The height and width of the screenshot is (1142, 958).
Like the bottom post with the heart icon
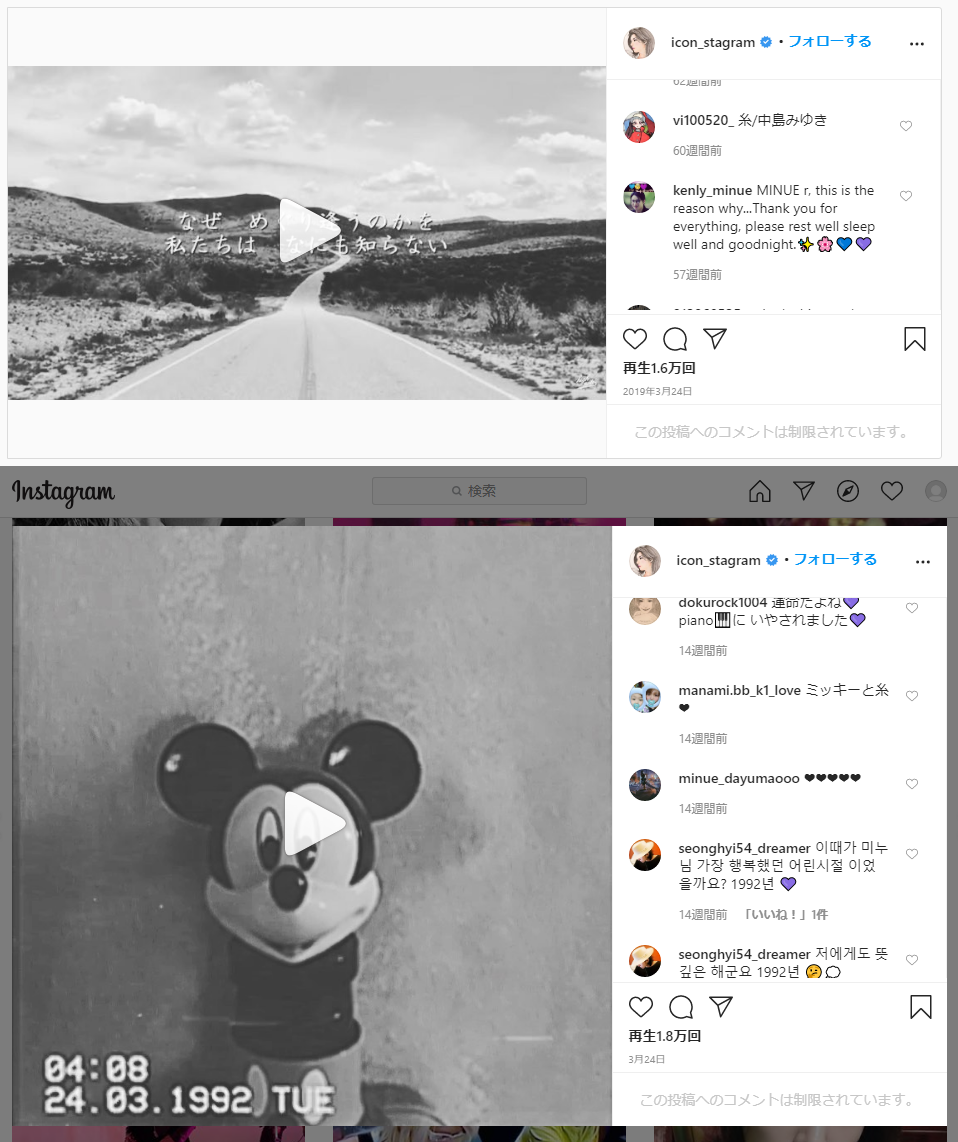point(640,1007)
